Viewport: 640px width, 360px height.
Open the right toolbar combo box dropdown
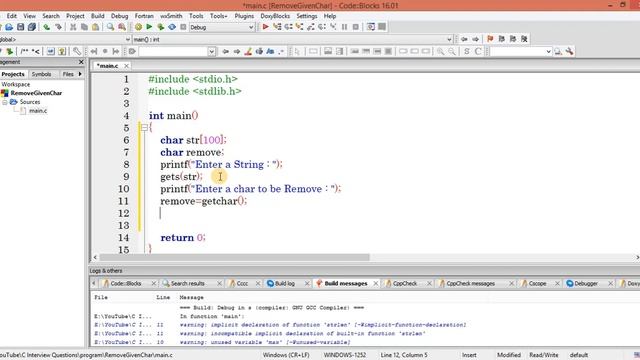[x=549, y=52]
